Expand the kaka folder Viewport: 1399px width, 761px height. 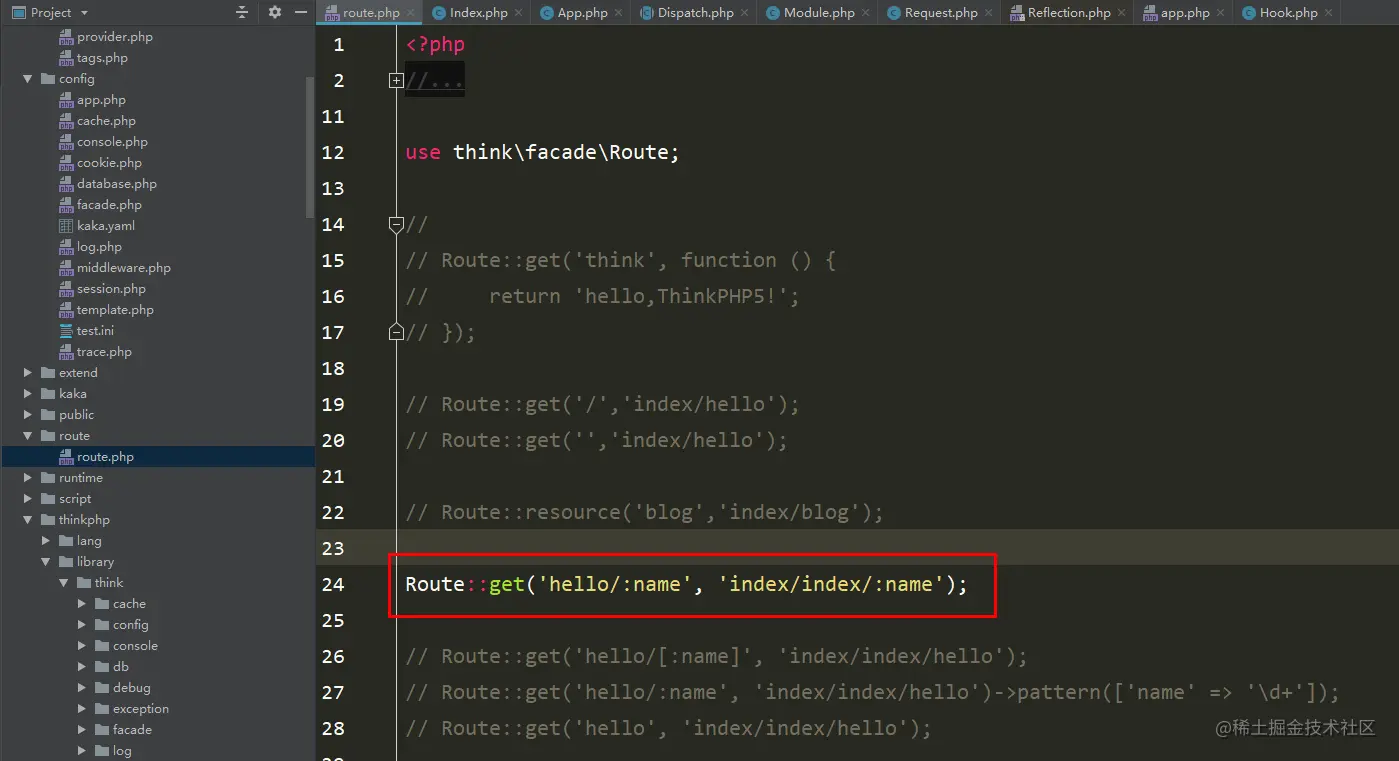click(x=28, y=394)
